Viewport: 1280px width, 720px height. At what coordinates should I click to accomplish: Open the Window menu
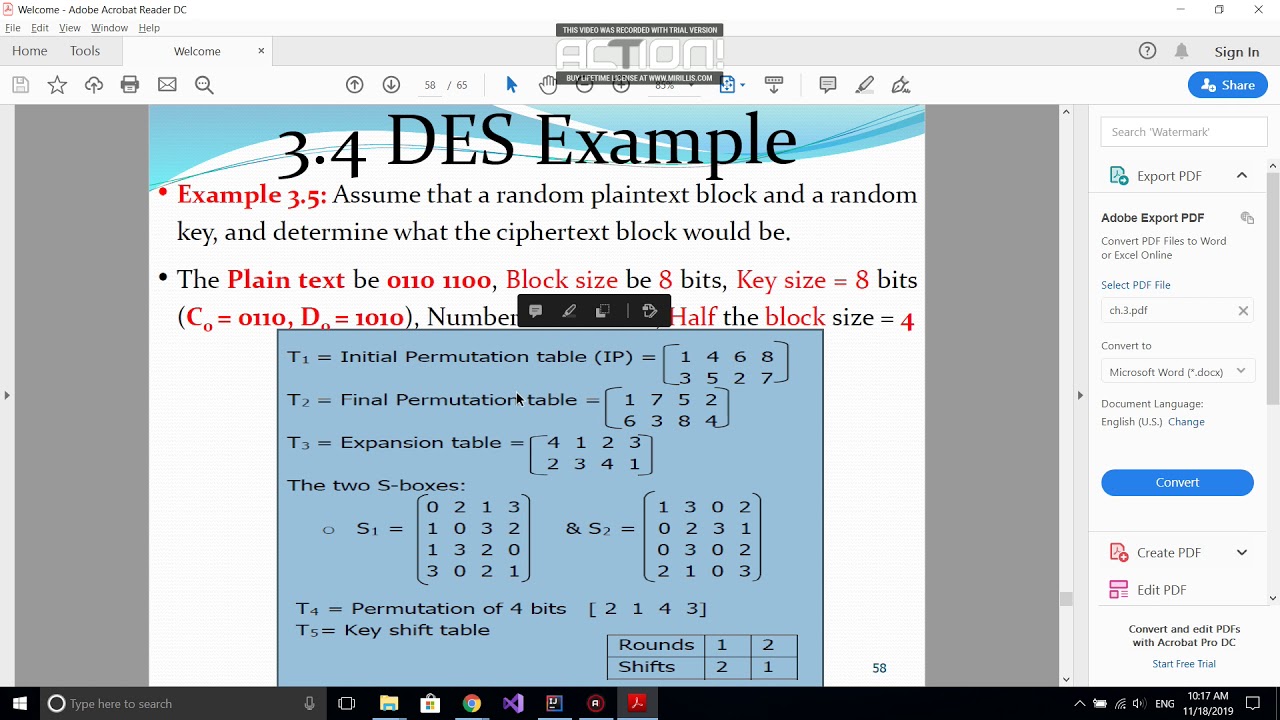[x=109, y=28]
